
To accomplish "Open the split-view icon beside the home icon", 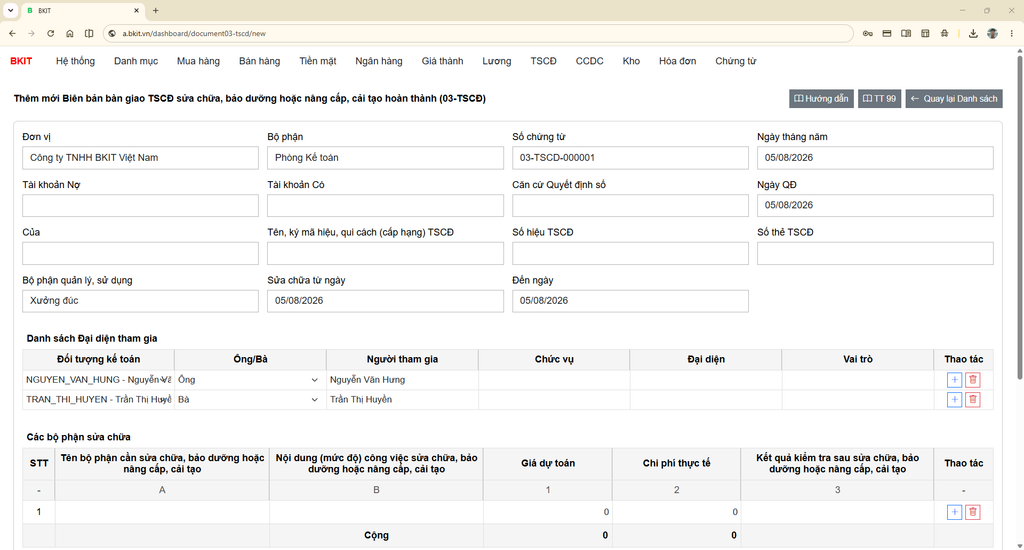I will tap(89, 33).
